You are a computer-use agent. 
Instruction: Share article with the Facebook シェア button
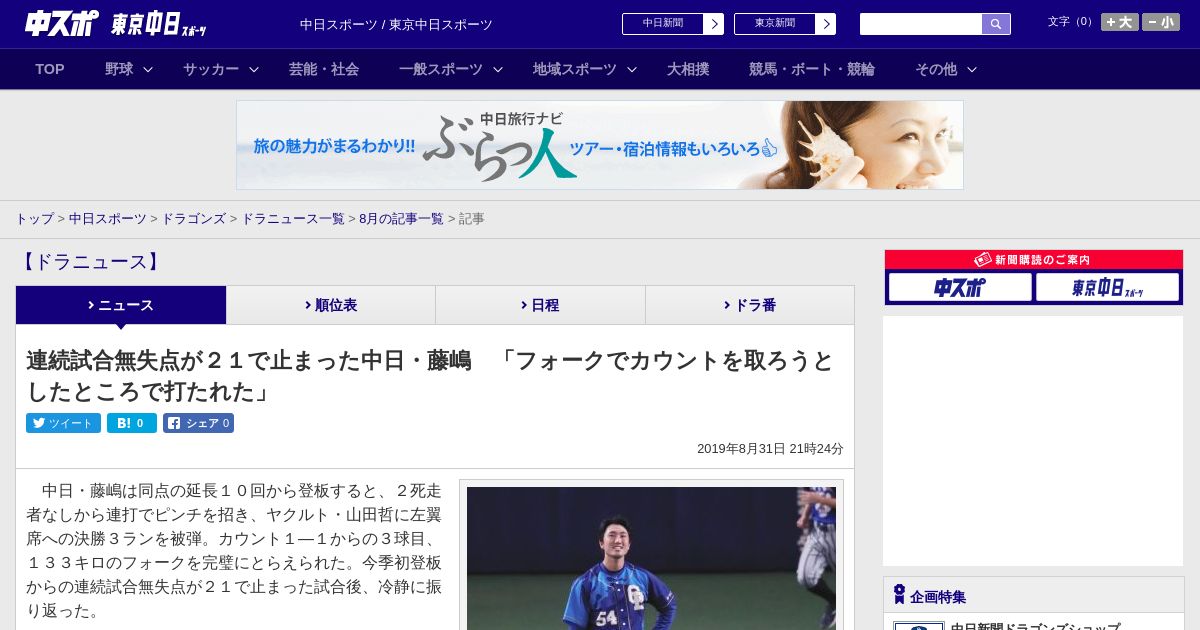coord(198,423)
